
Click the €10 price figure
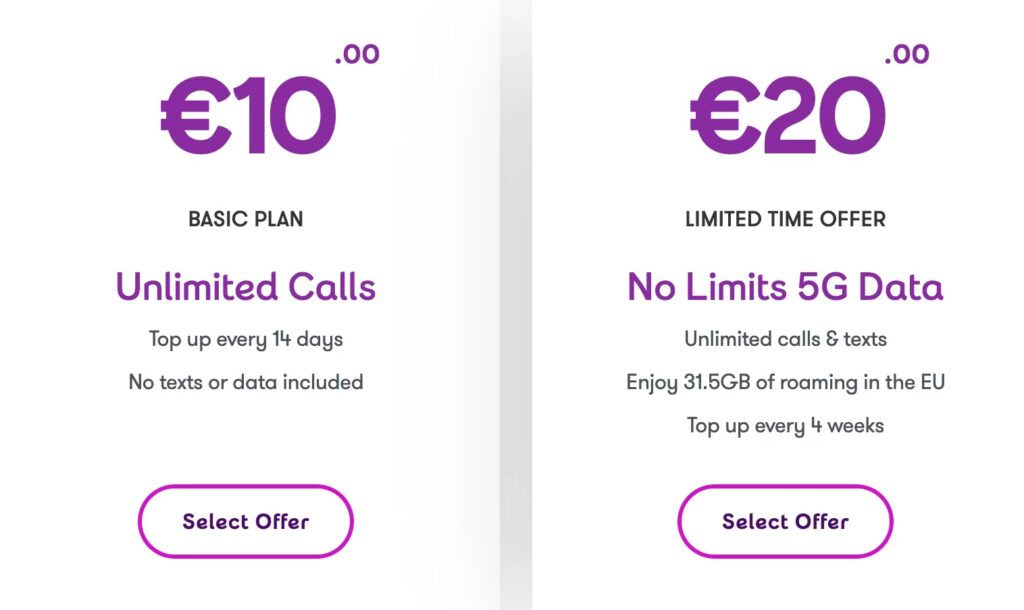pos(248,118)
